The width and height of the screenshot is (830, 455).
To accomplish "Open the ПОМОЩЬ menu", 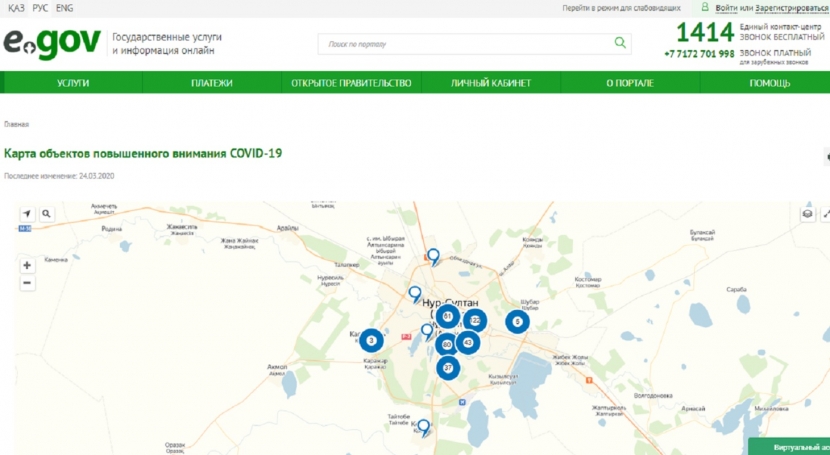I will [770, 83].
